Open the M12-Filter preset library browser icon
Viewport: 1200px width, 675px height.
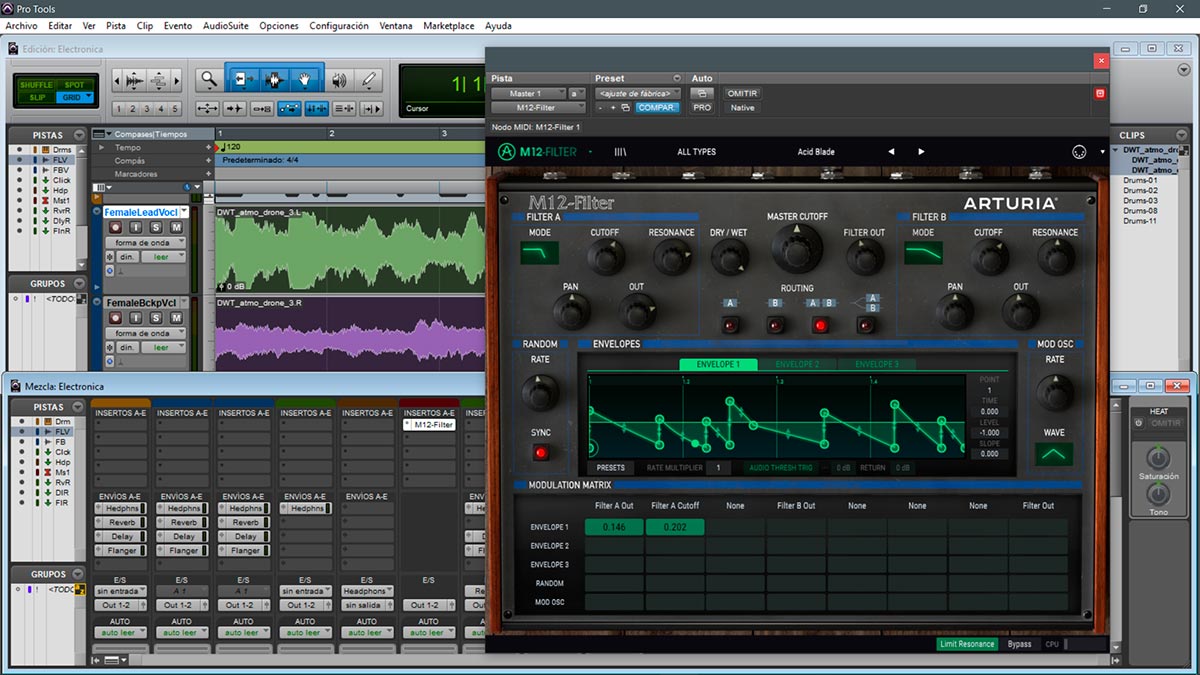[x=620, y=152]
